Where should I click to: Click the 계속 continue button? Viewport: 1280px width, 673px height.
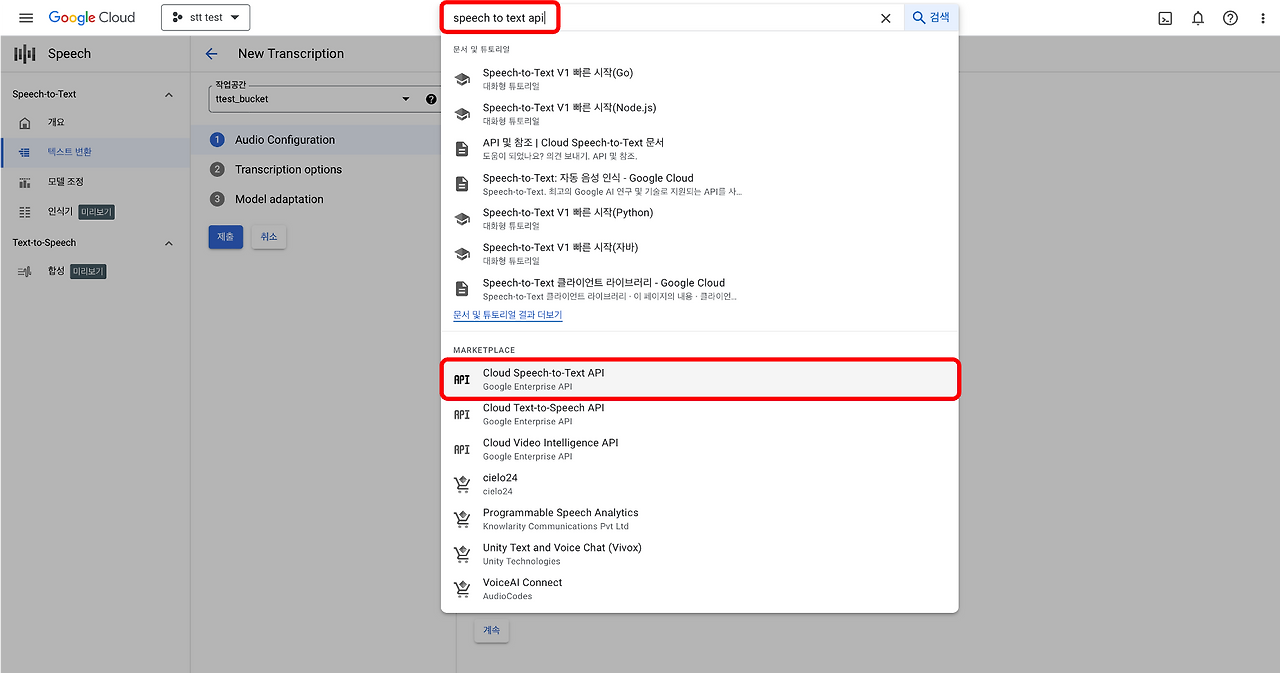pyautogui.click(x=491, y=631)
